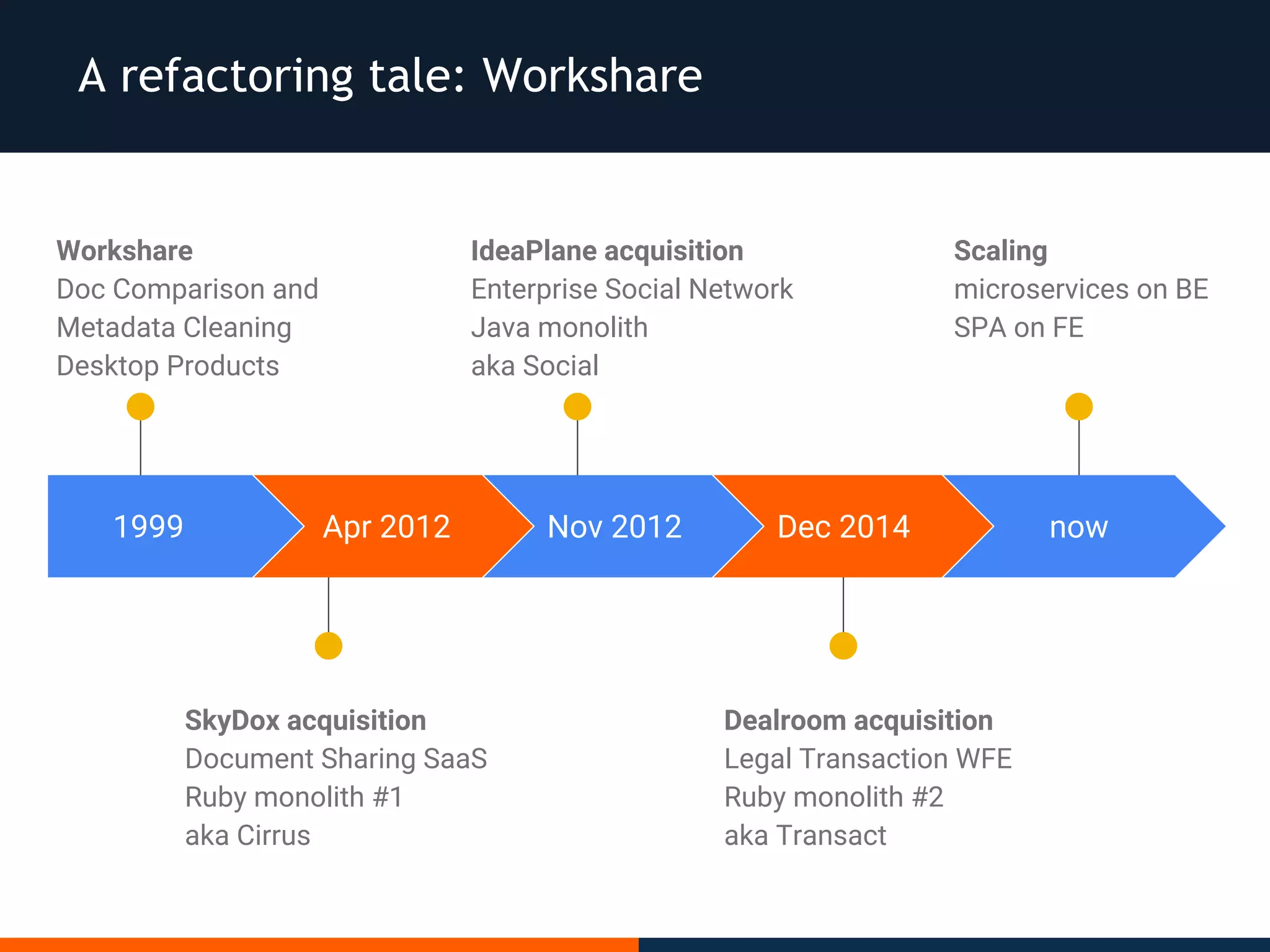
Task: Select the blue 1999 timeline arrow
Action: (x=149, y=526)
